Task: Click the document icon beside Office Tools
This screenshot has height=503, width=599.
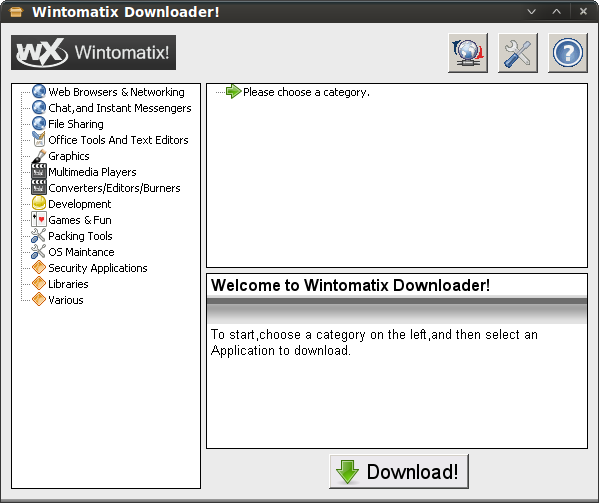Action: [x=39, y=139]
